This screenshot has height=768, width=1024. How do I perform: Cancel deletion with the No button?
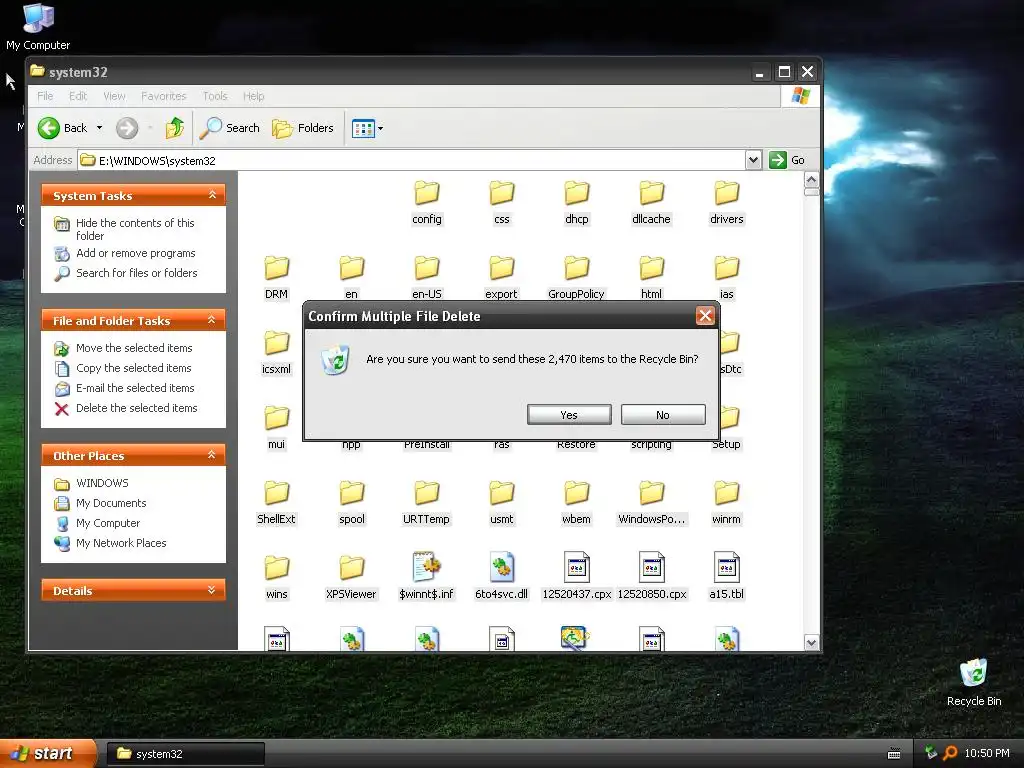[x=663, y=415]
